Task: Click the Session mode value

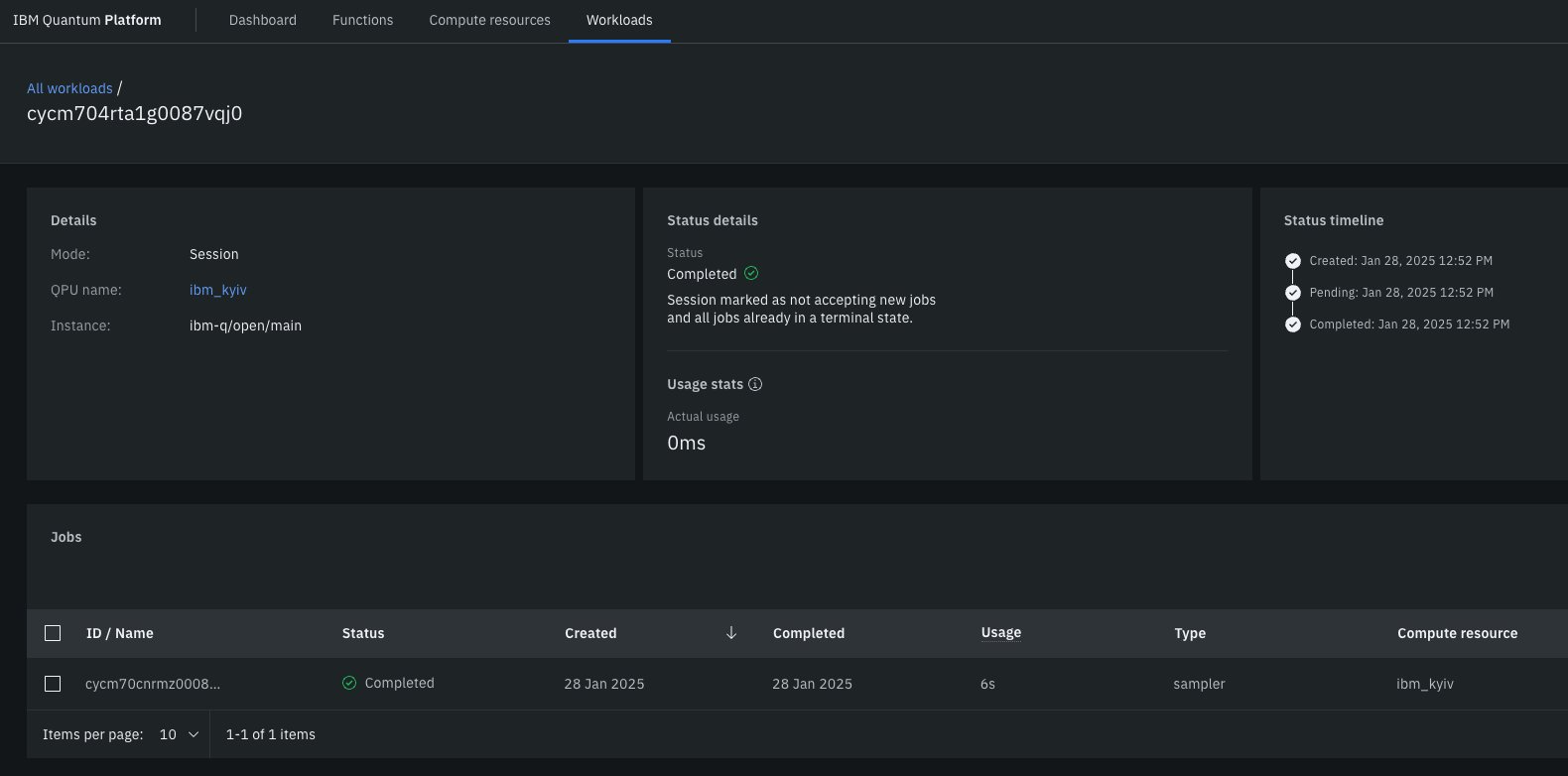Action: point(214,254)
